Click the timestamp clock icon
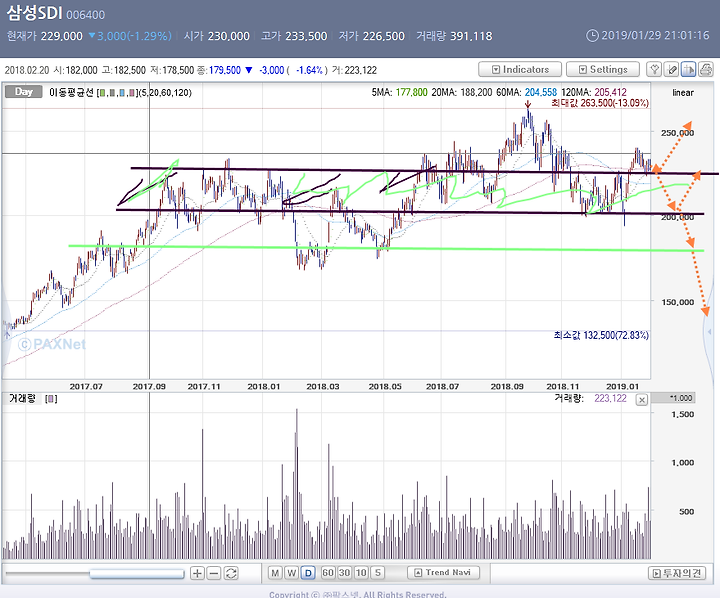 [592, 35]
